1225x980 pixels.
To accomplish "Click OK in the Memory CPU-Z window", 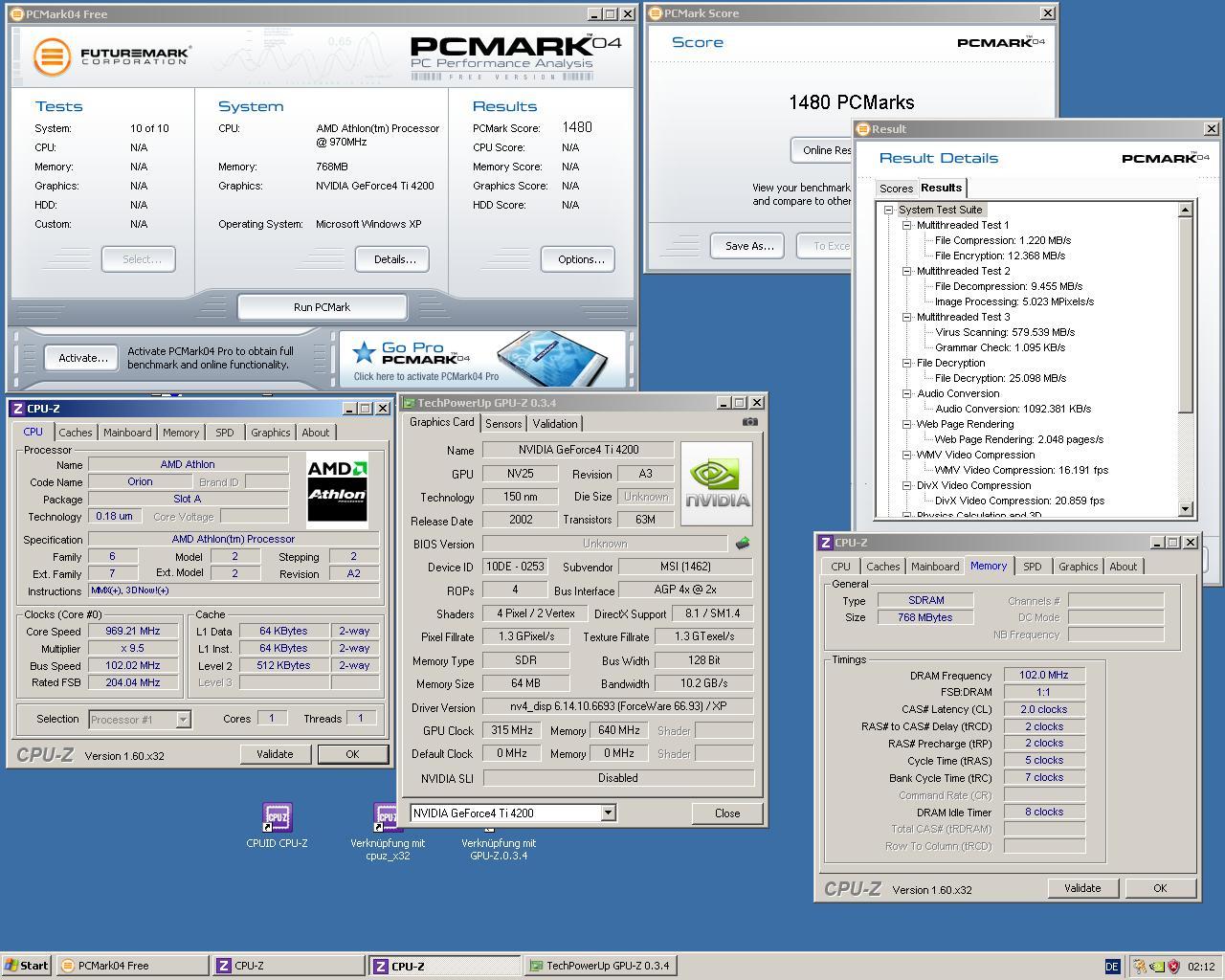I will tap(1160, 888).
